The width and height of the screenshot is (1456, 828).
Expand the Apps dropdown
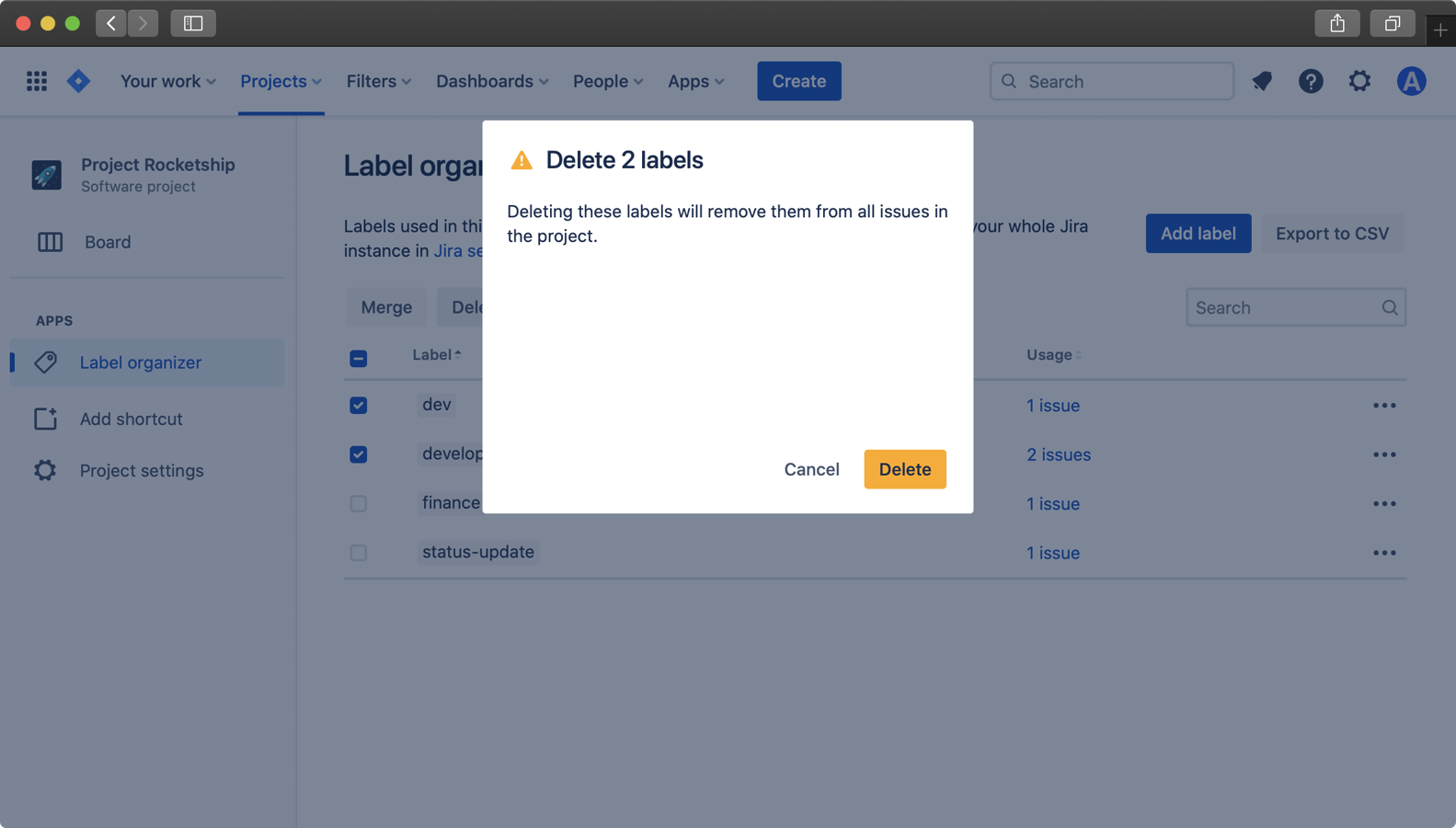pos(696,81)
